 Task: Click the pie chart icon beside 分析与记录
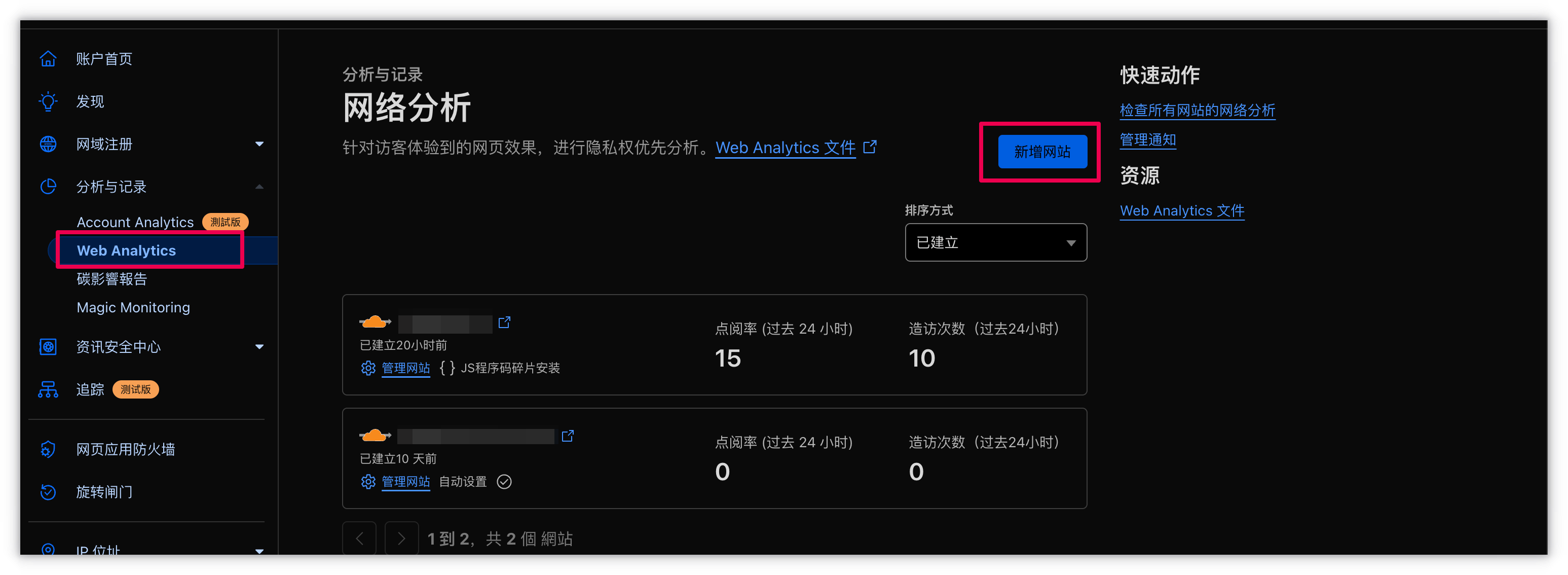pos(48,187)
